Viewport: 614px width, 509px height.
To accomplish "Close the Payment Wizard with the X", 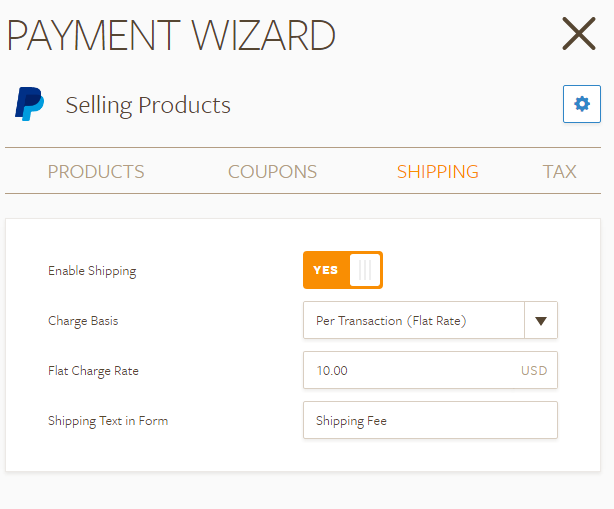I will [x=579, y=34].
